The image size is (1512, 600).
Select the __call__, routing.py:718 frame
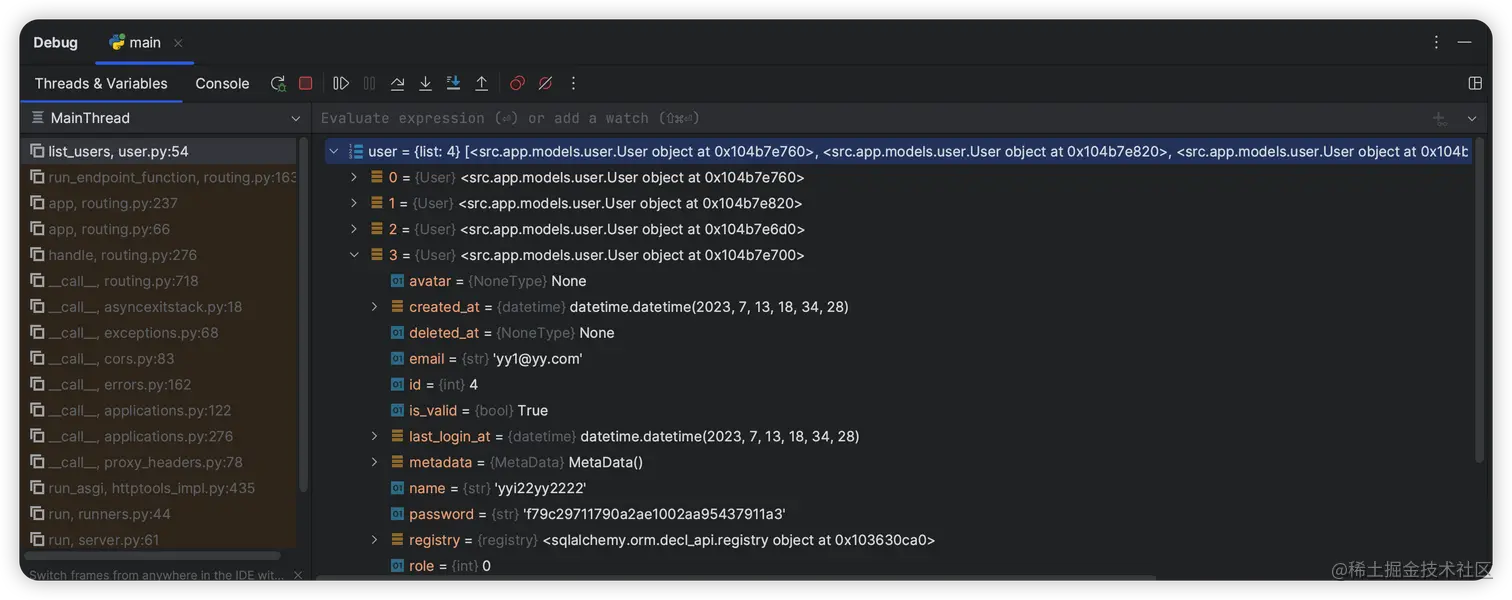[x=160, y=282]
